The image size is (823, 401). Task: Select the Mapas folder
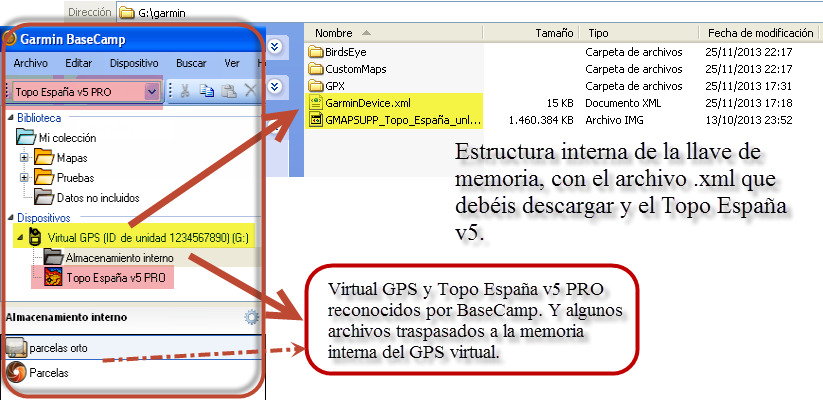[72, 158]
